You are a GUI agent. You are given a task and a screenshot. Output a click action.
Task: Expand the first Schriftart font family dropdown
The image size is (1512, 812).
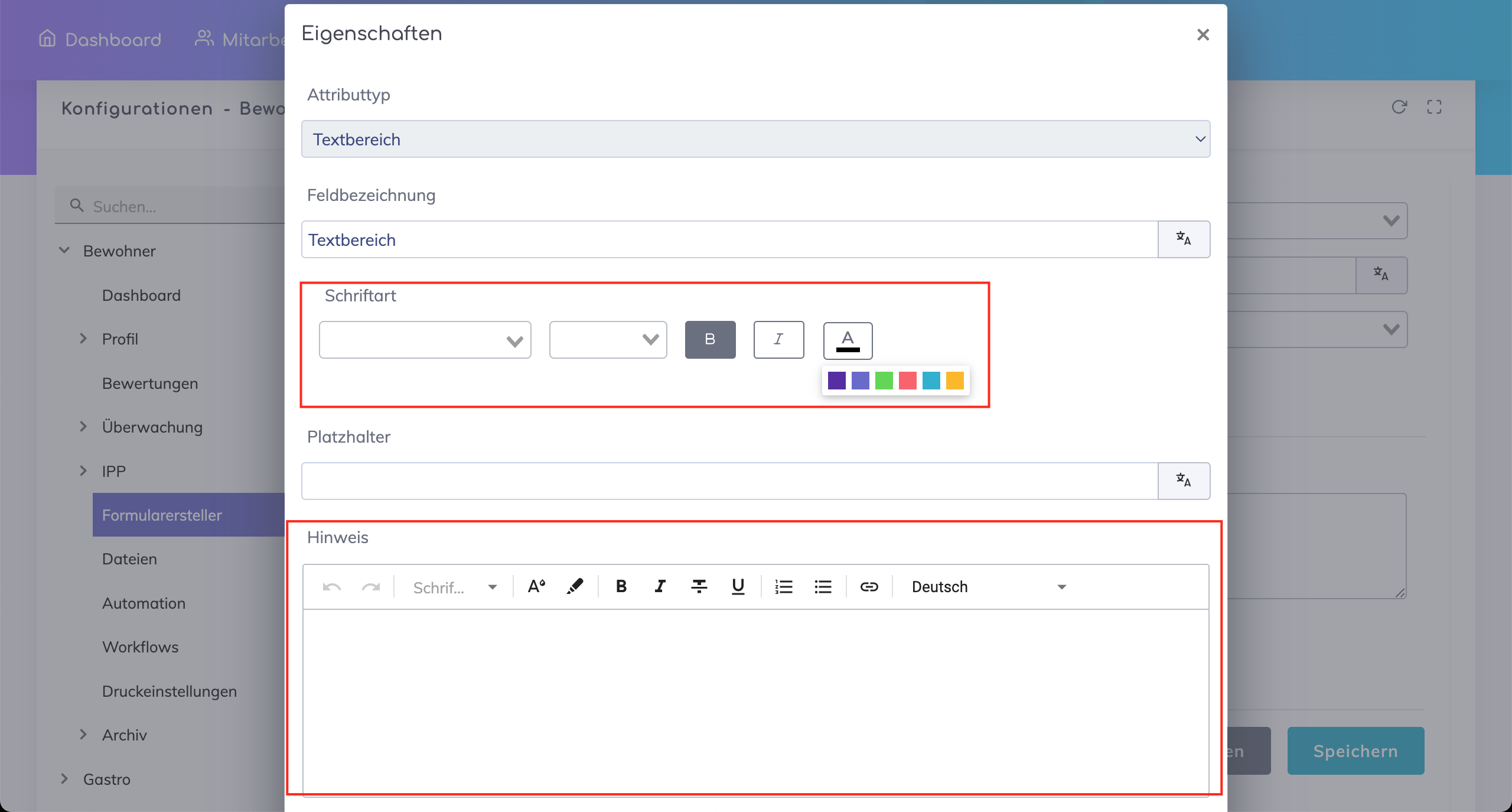coord(425,340)
